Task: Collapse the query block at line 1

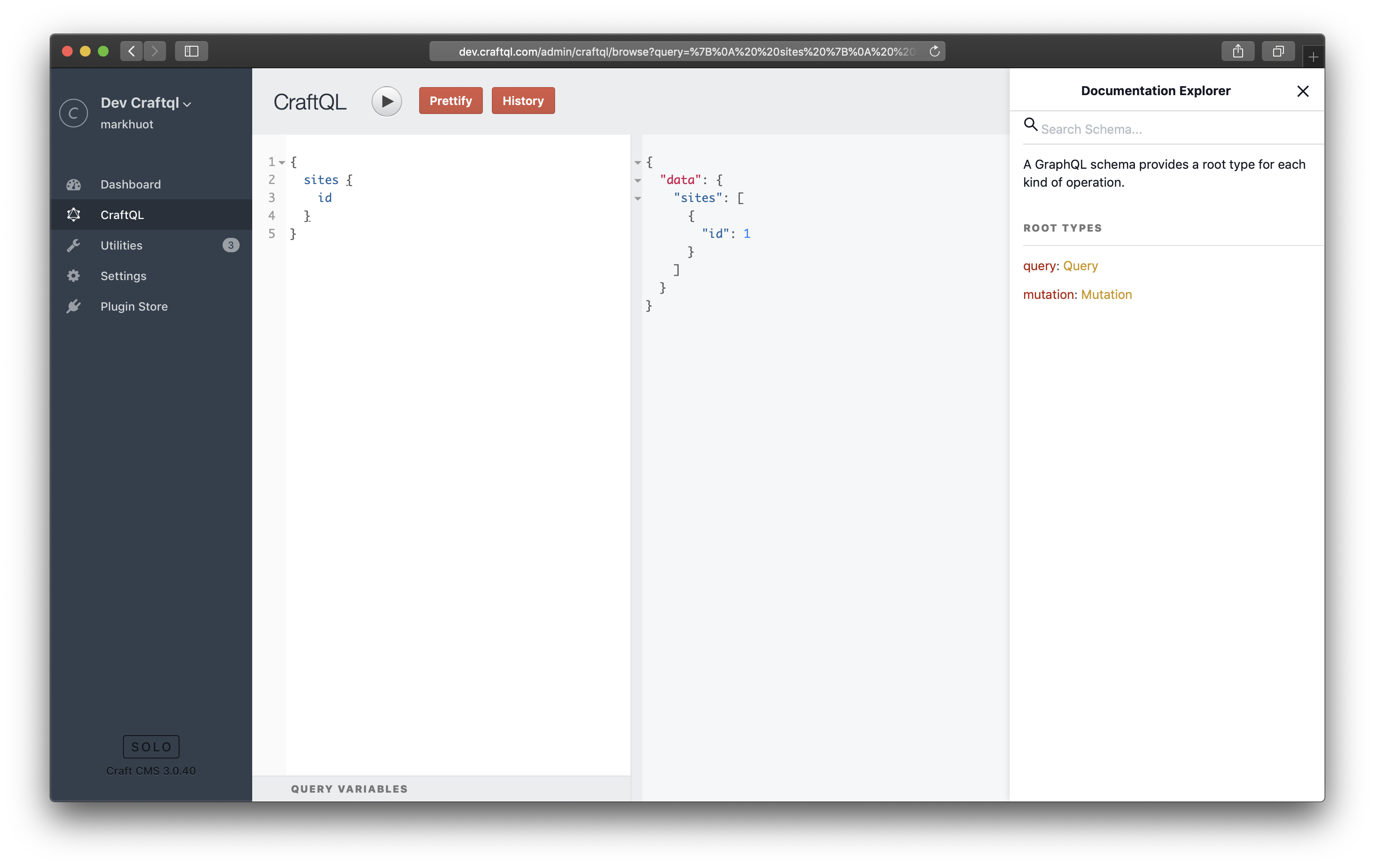Action: (x=282, y=163)
